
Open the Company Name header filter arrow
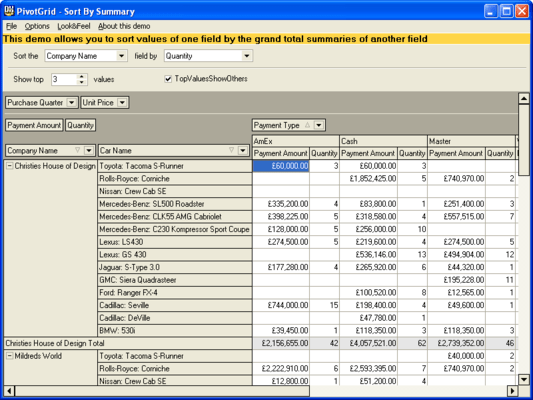coord(89,151)
